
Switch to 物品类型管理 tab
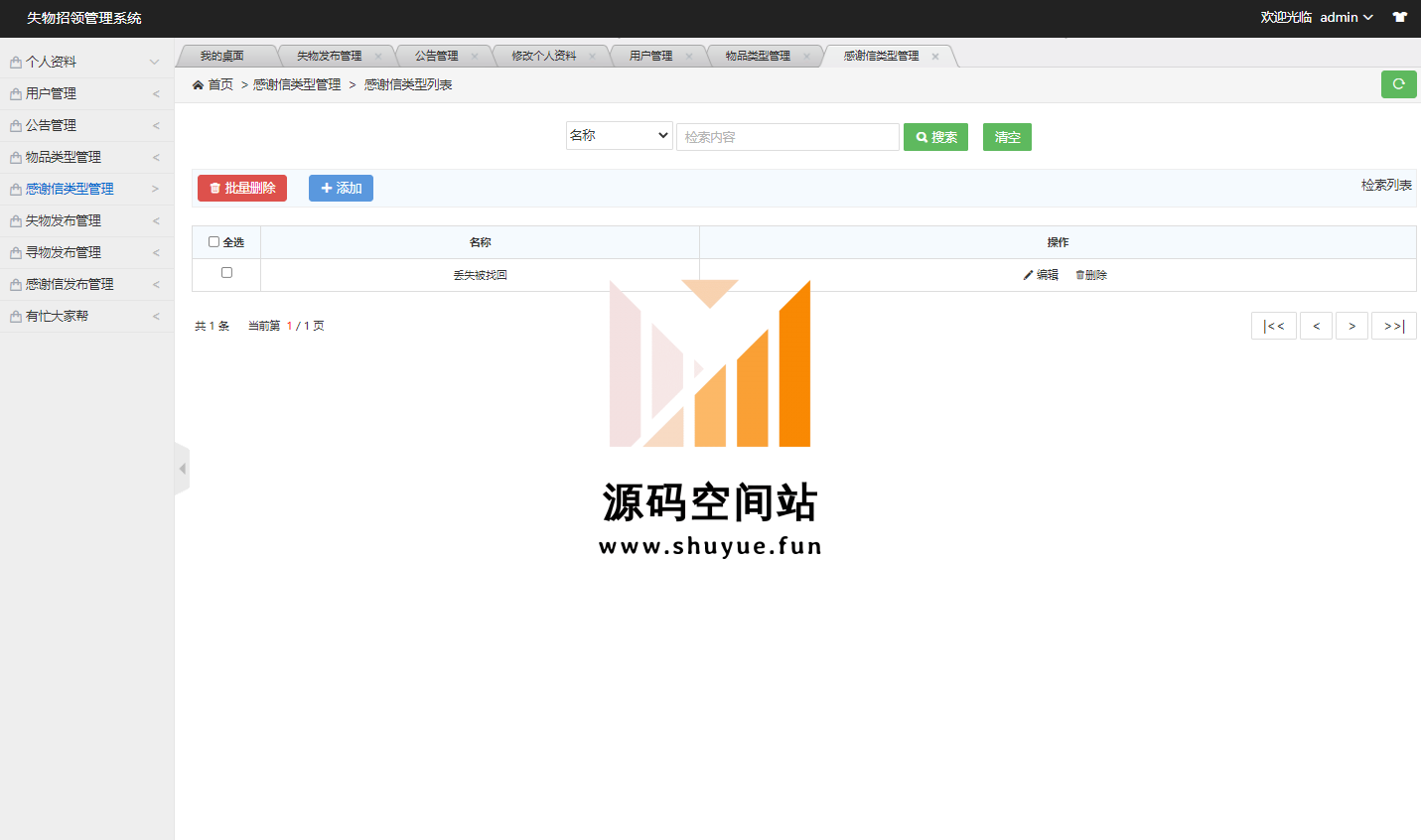click(758, 57)
